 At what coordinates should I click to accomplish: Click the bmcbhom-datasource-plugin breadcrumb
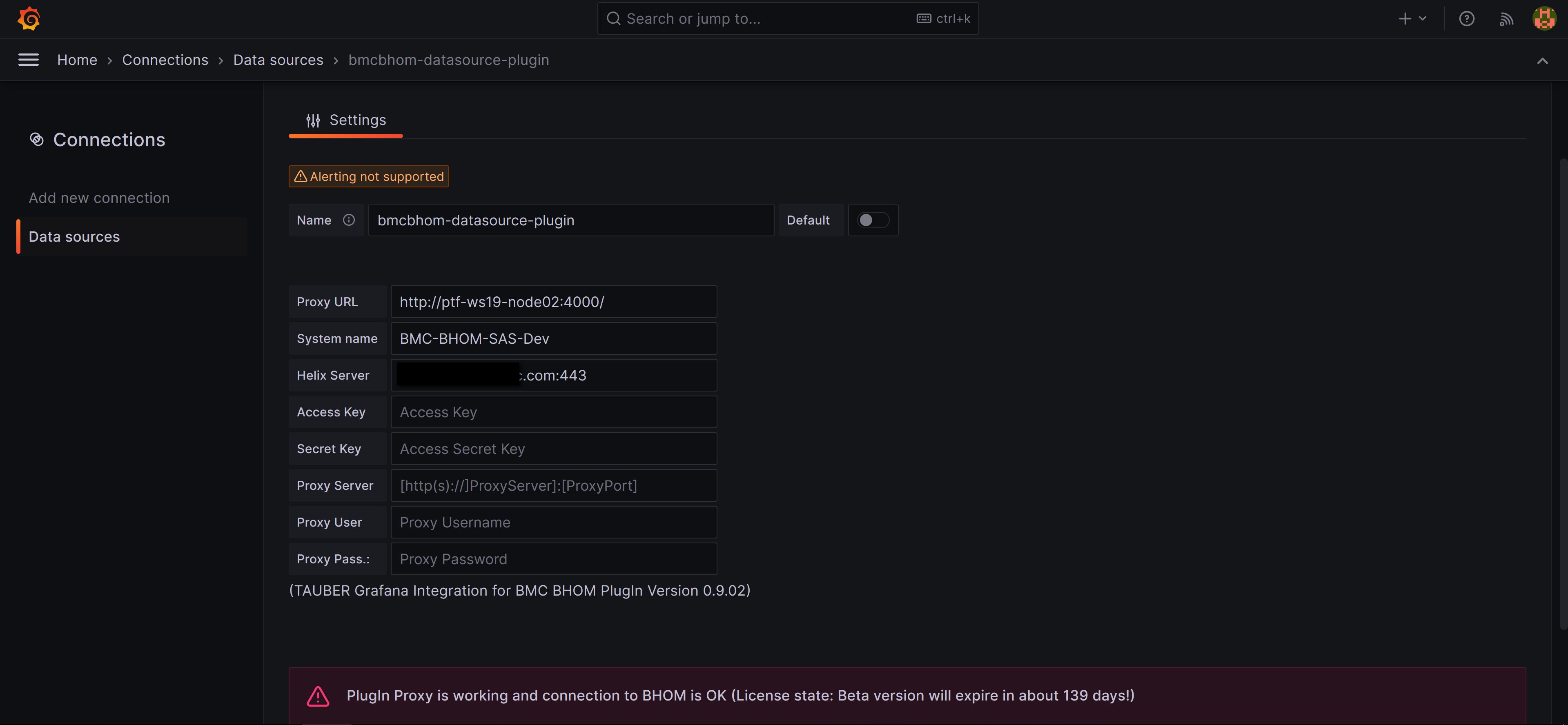[449, 60]
